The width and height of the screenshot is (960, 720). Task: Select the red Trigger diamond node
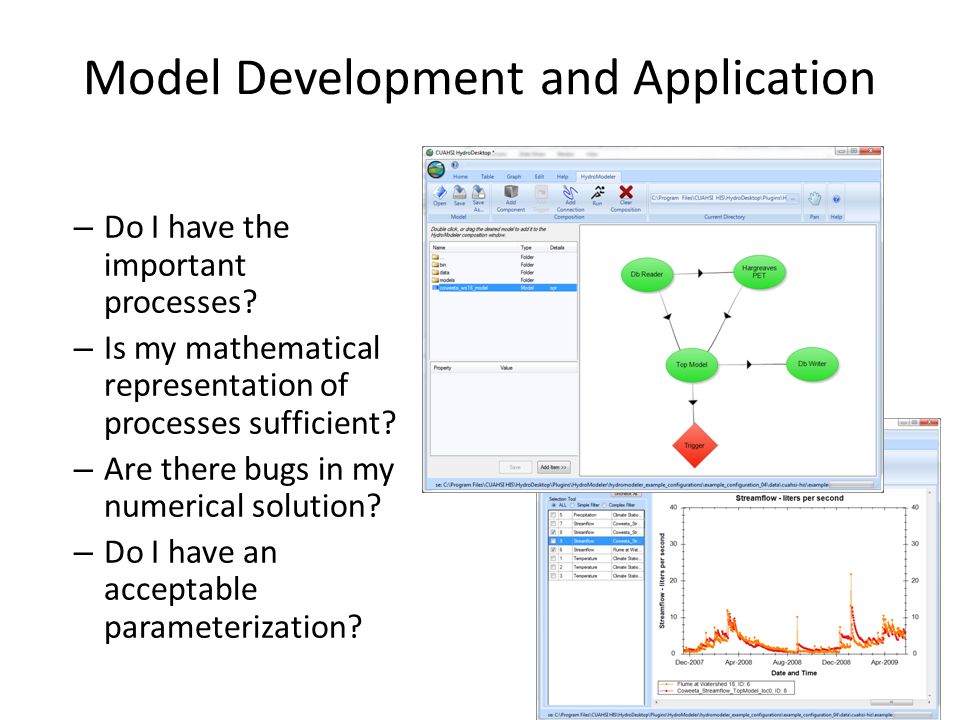(x=694, y=446)
